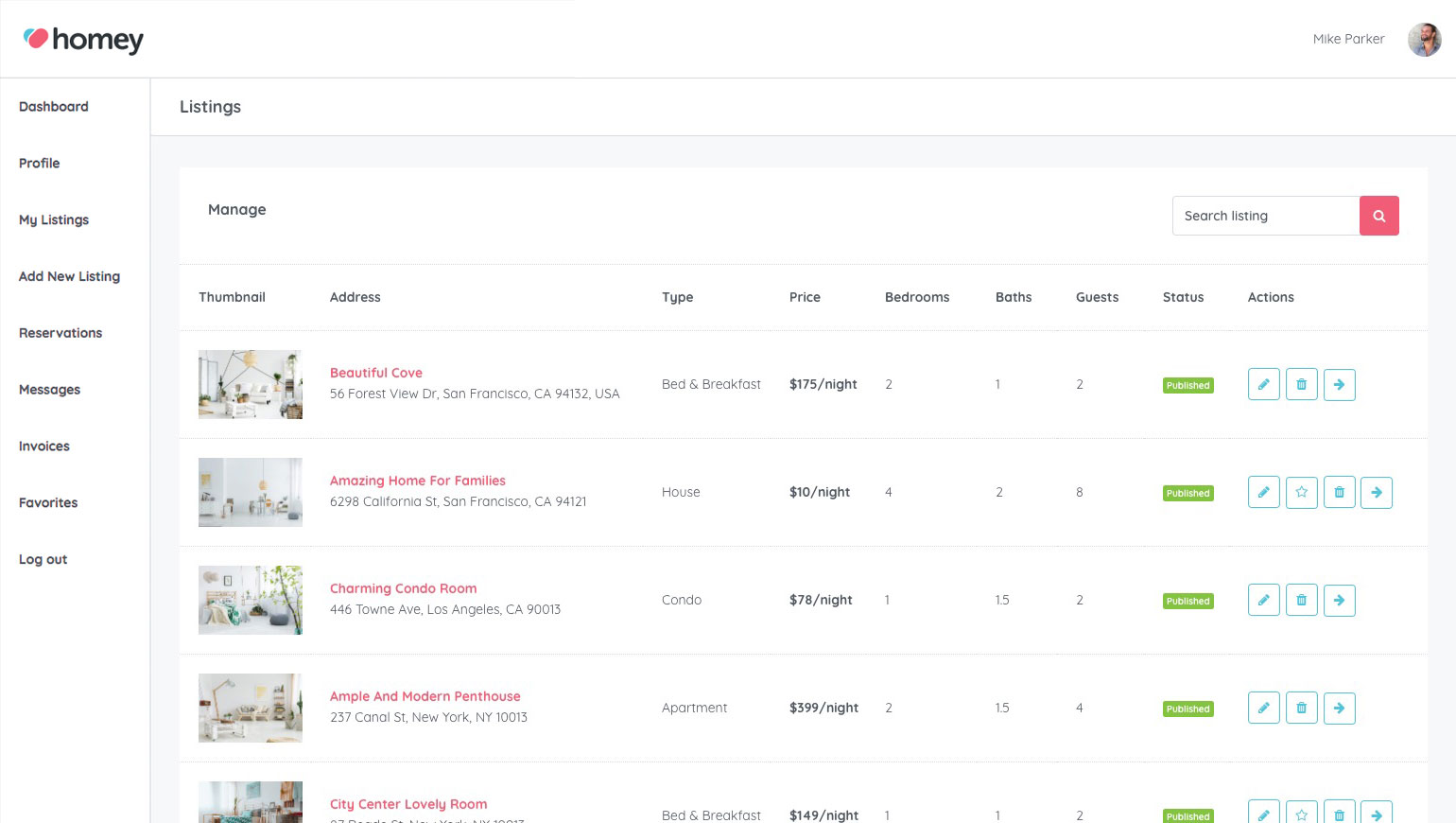Click the search magnifier button

(x=1378, y=216)
